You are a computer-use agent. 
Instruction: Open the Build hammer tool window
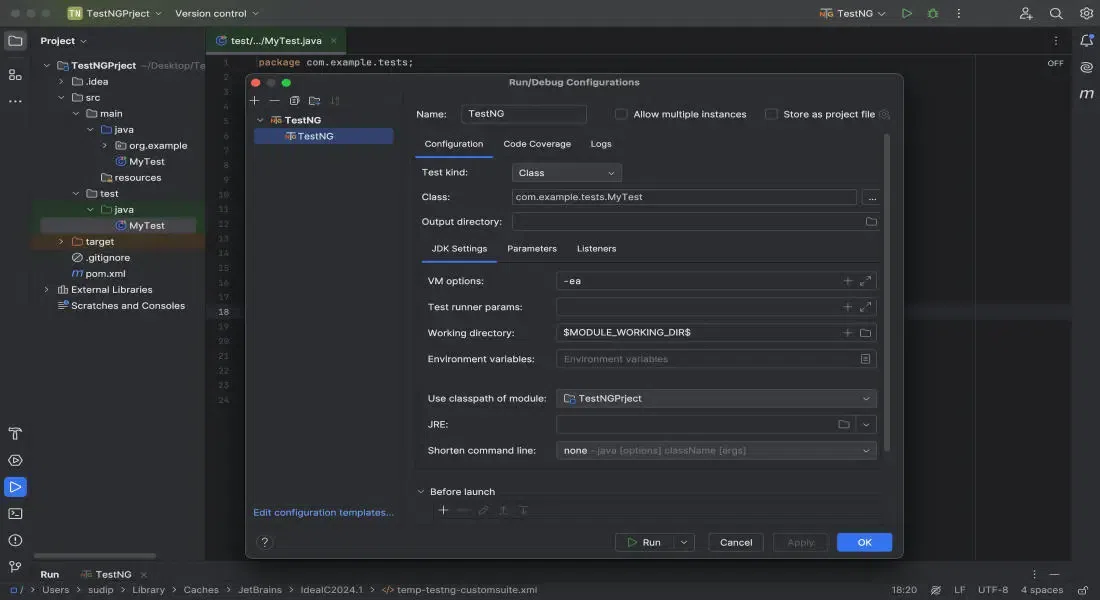click(x=15, y=434)
